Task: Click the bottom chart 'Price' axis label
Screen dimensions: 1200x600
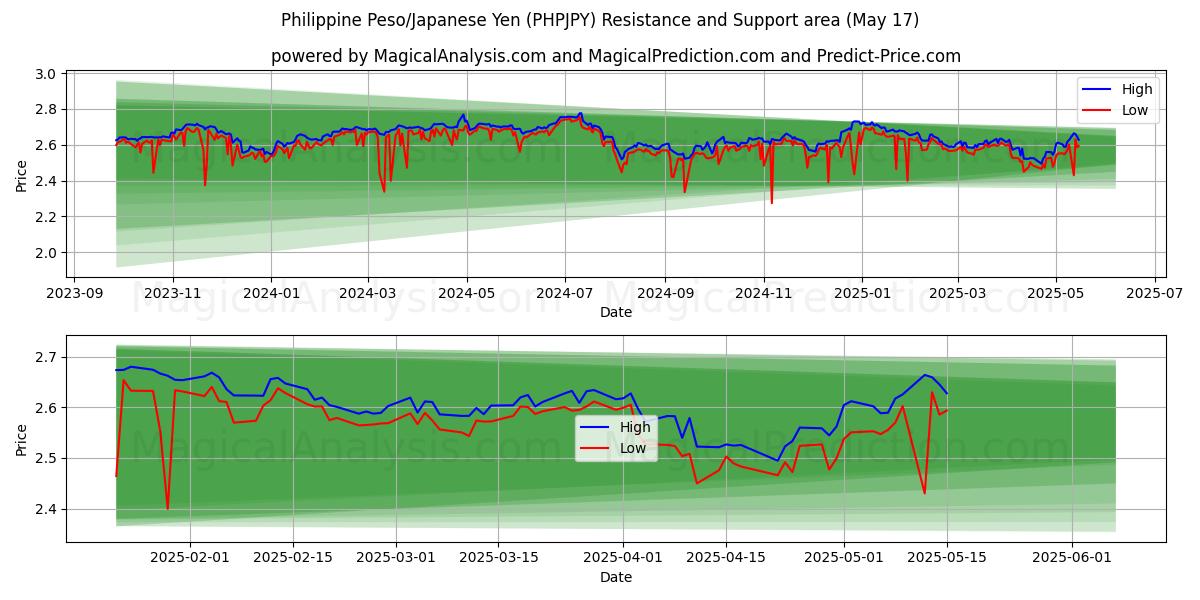Action: [x=22, y=438]
